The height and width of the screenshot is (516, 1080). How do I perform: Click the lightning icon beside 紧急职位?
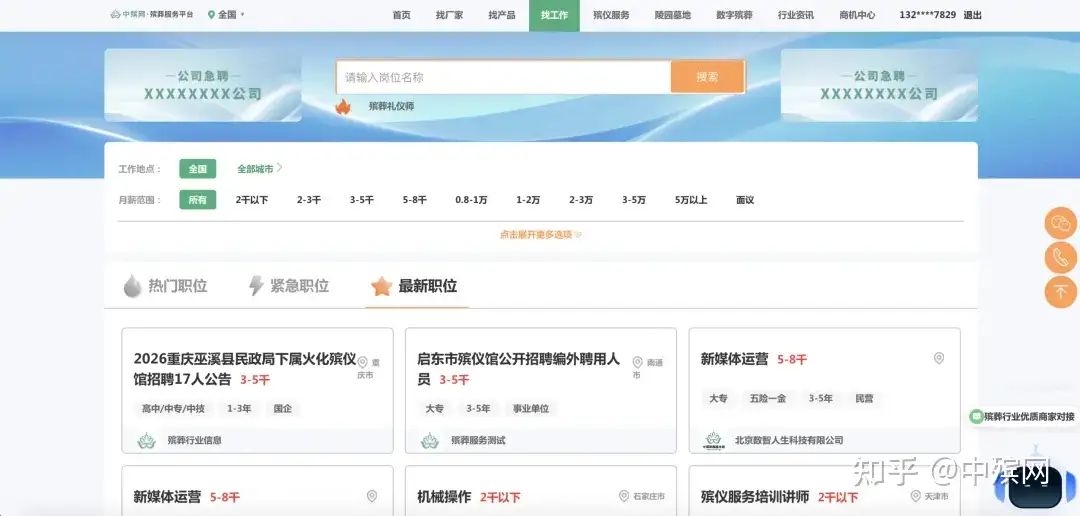click(x=256, y=286)
